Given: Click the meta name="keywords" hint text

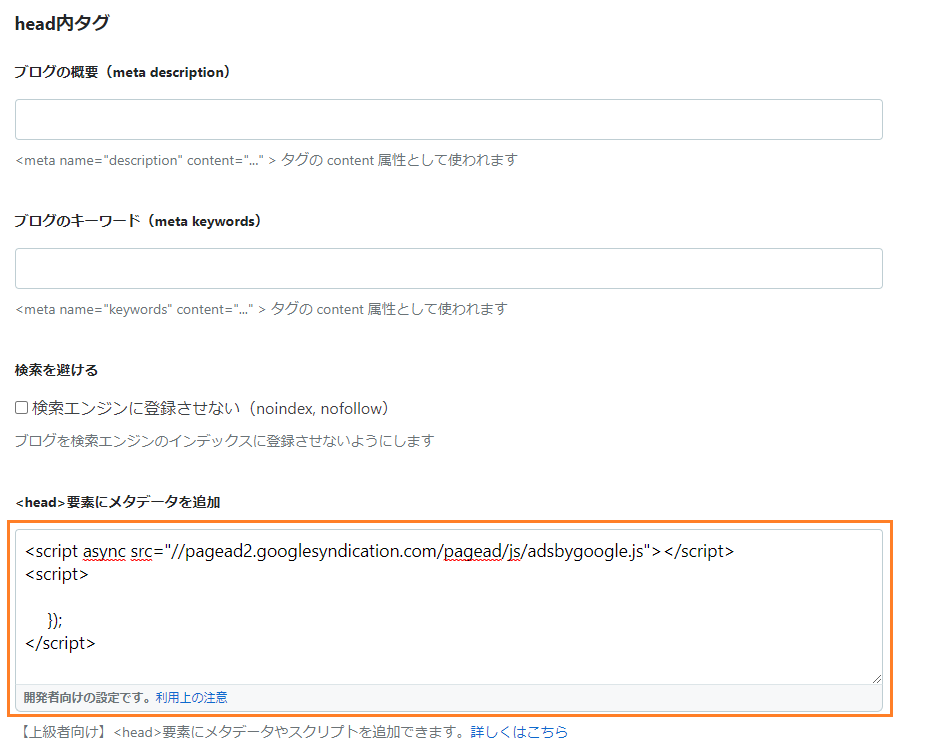Looking at the screenshot, I should (x=261, y=309).
